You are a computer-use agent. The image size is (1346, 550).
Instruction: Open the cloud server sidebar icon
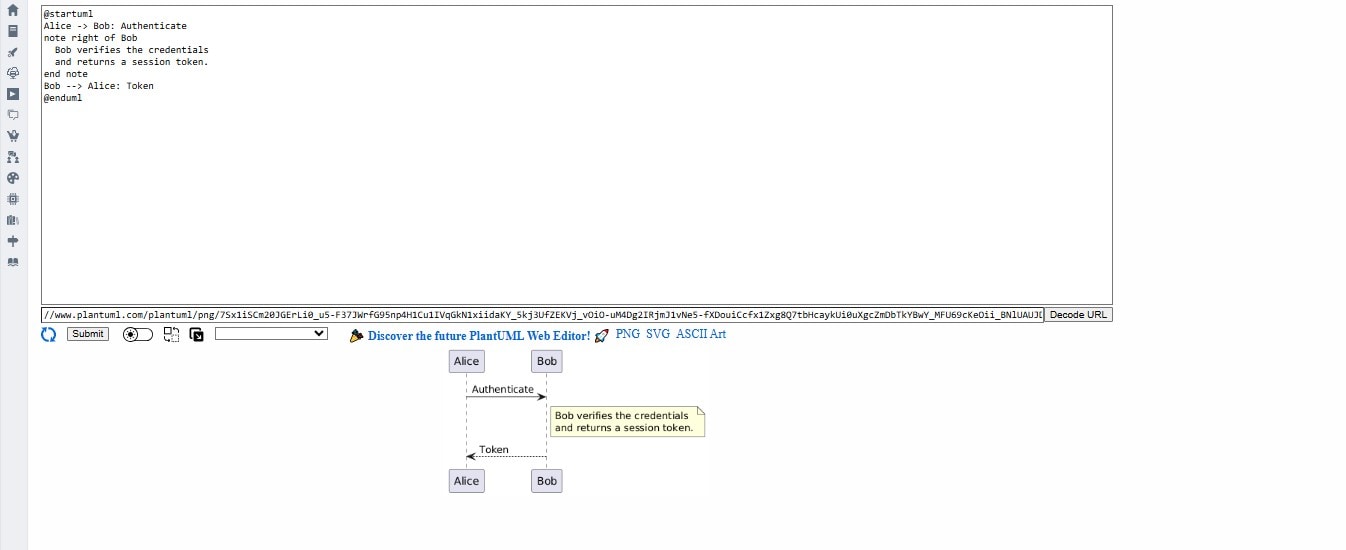click(13, 73)
